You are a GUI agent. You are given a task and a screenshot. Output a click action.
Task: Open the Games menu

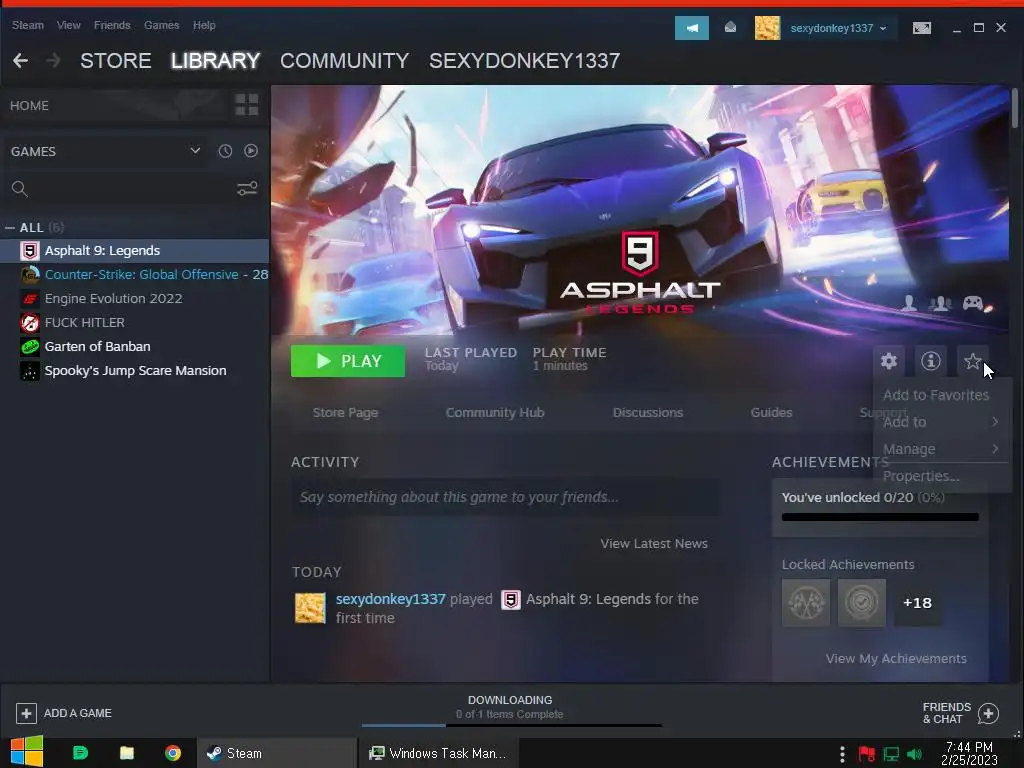(x=161, y=25)
